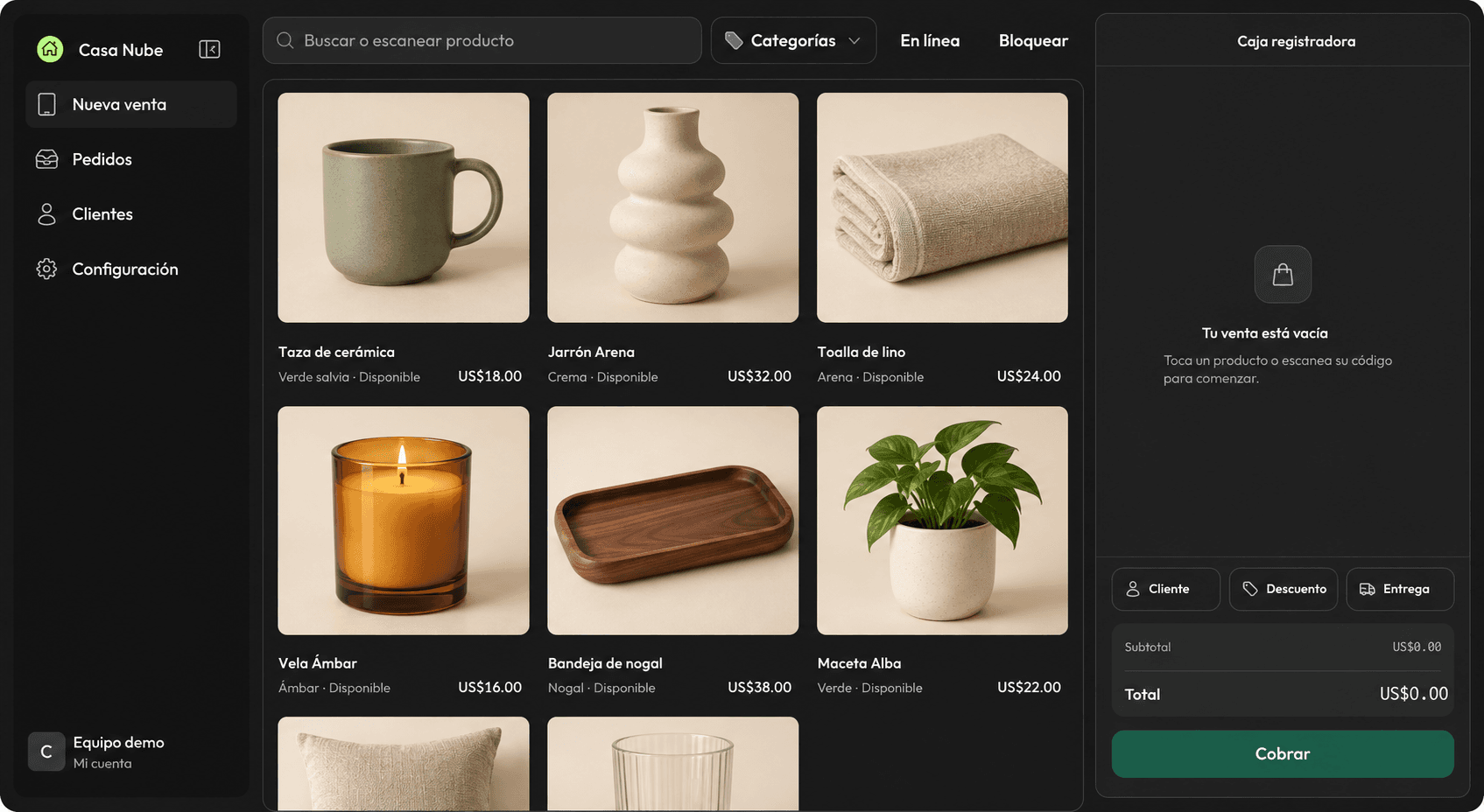Select the ribbed glass product thumbnail

pos(673,764)
